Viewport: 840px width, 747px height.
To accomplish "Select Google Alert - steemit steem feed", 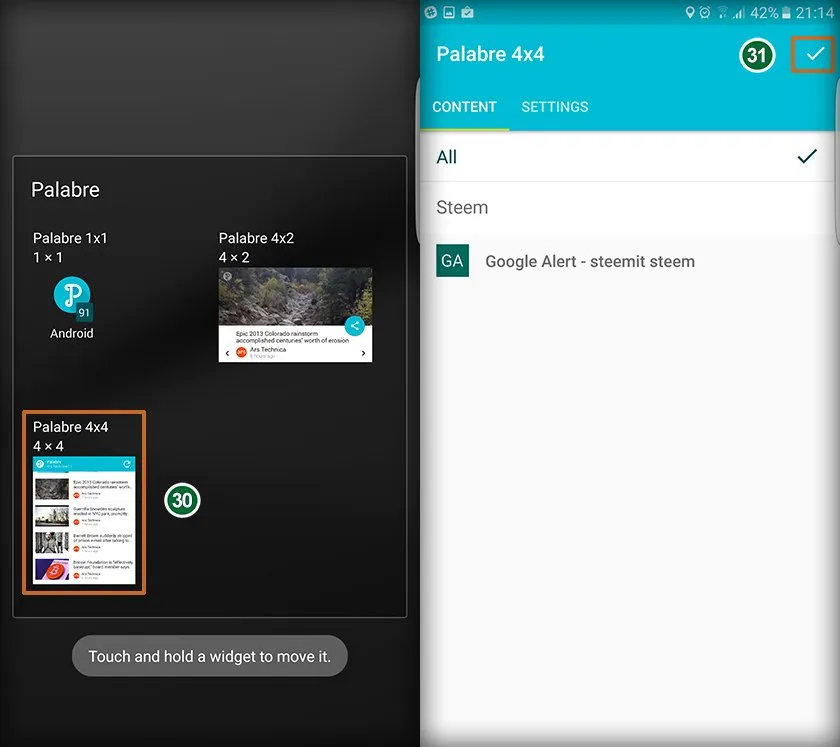I will 629,261.
